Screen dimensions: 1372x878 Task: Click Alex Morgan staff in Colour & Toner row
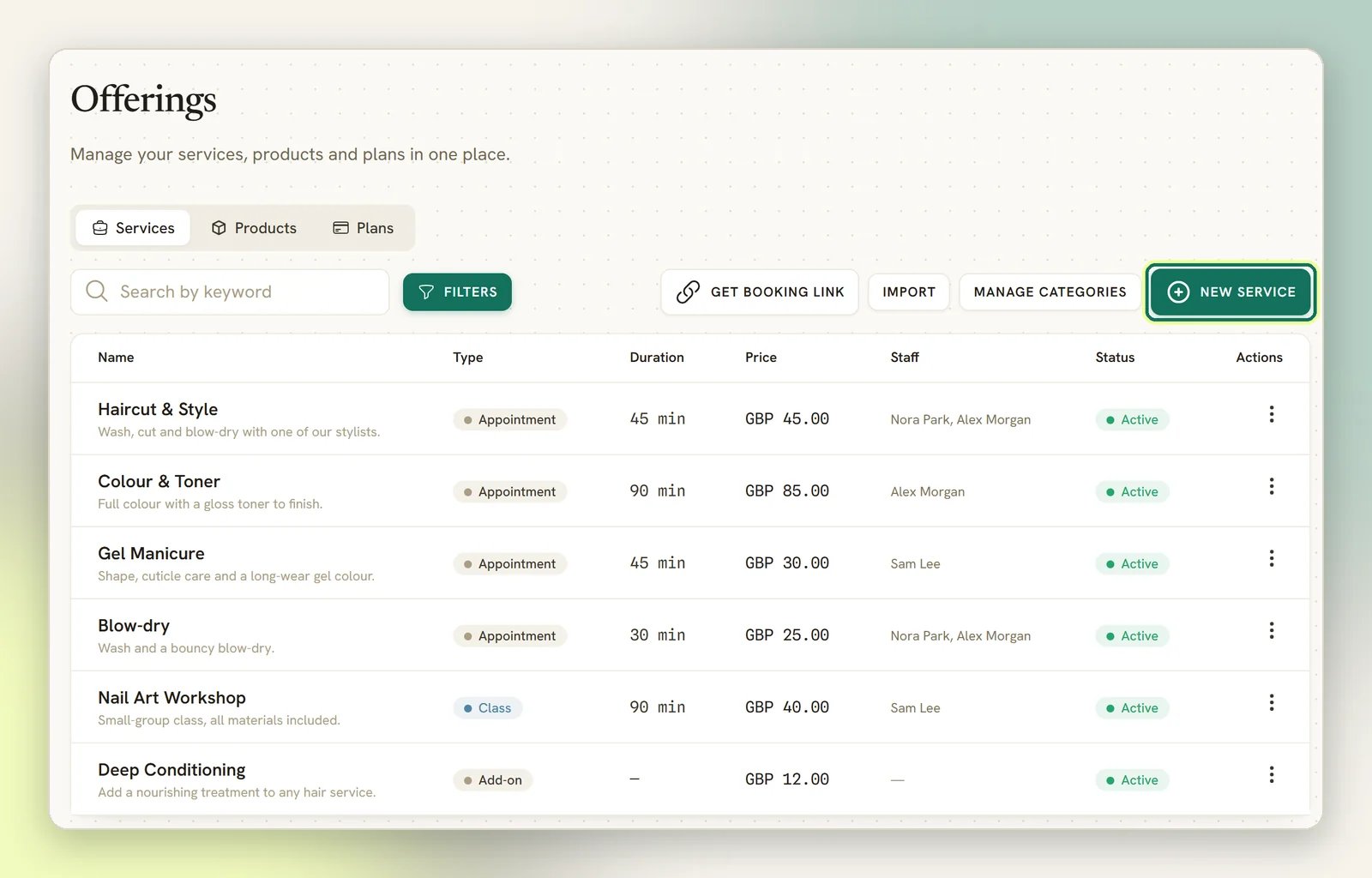click(x=927, y=492)
